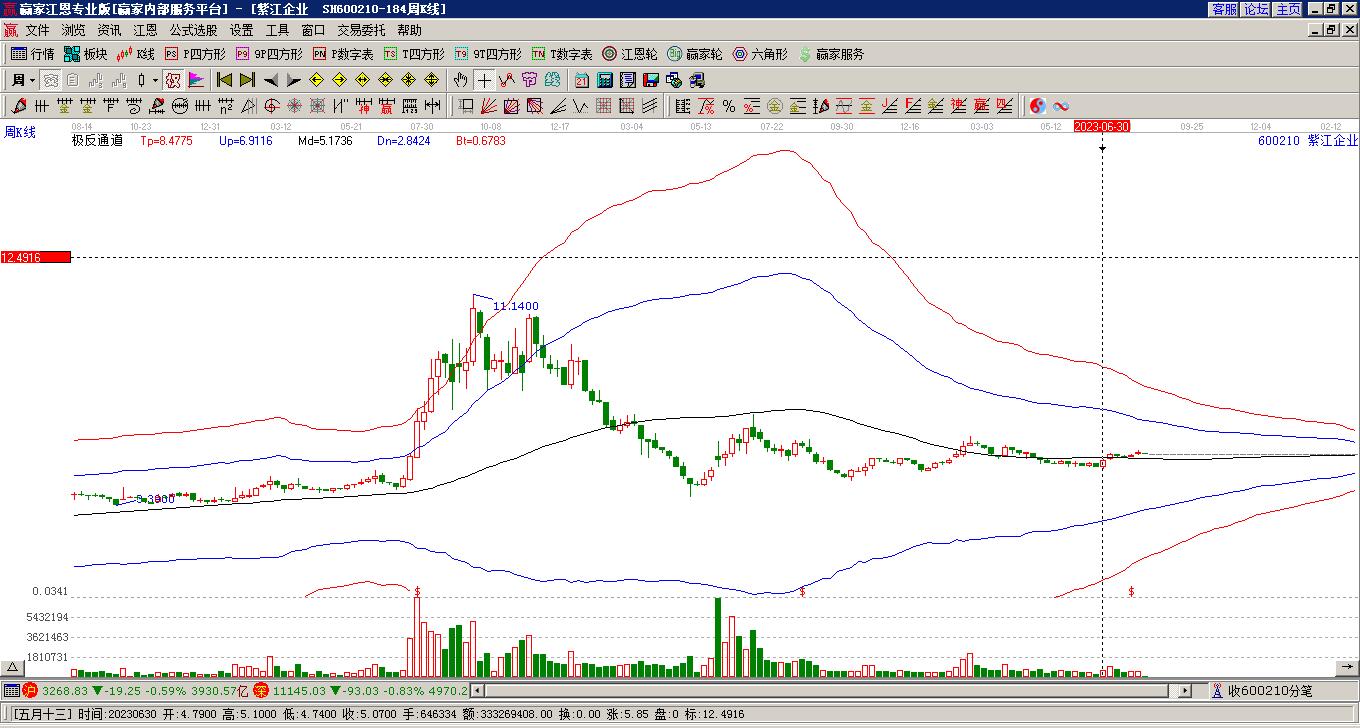Open the 江恩 menu
The width and height of the screenshot is (1360, 728).
(145, 30)
